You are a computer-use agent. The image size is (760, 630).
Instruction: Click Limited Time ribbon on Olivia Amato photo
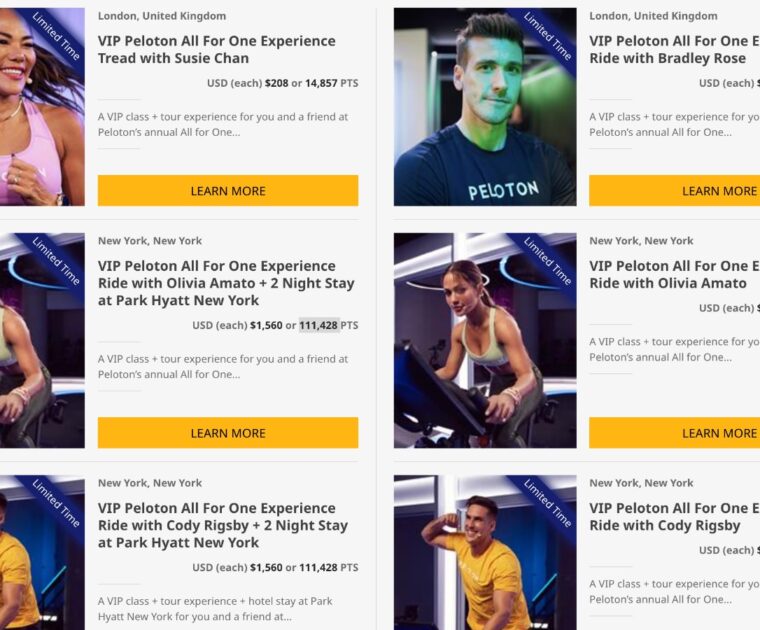(x=548, y=261)
